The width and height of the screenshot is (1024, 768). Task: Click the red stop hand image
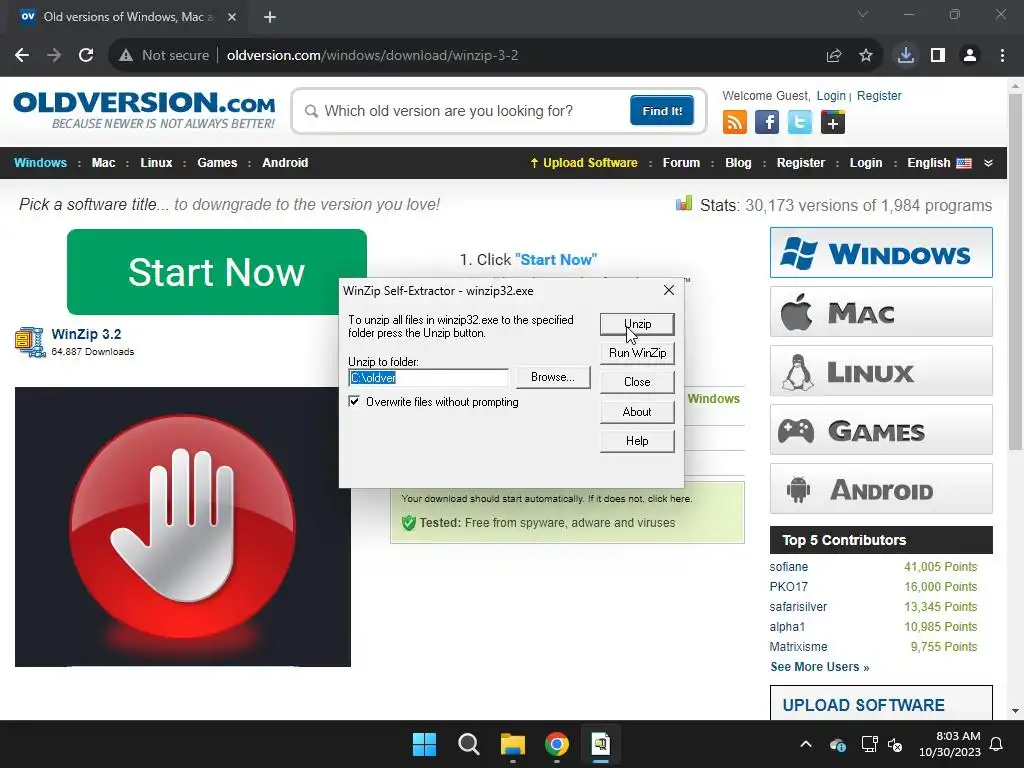point(183,527)
